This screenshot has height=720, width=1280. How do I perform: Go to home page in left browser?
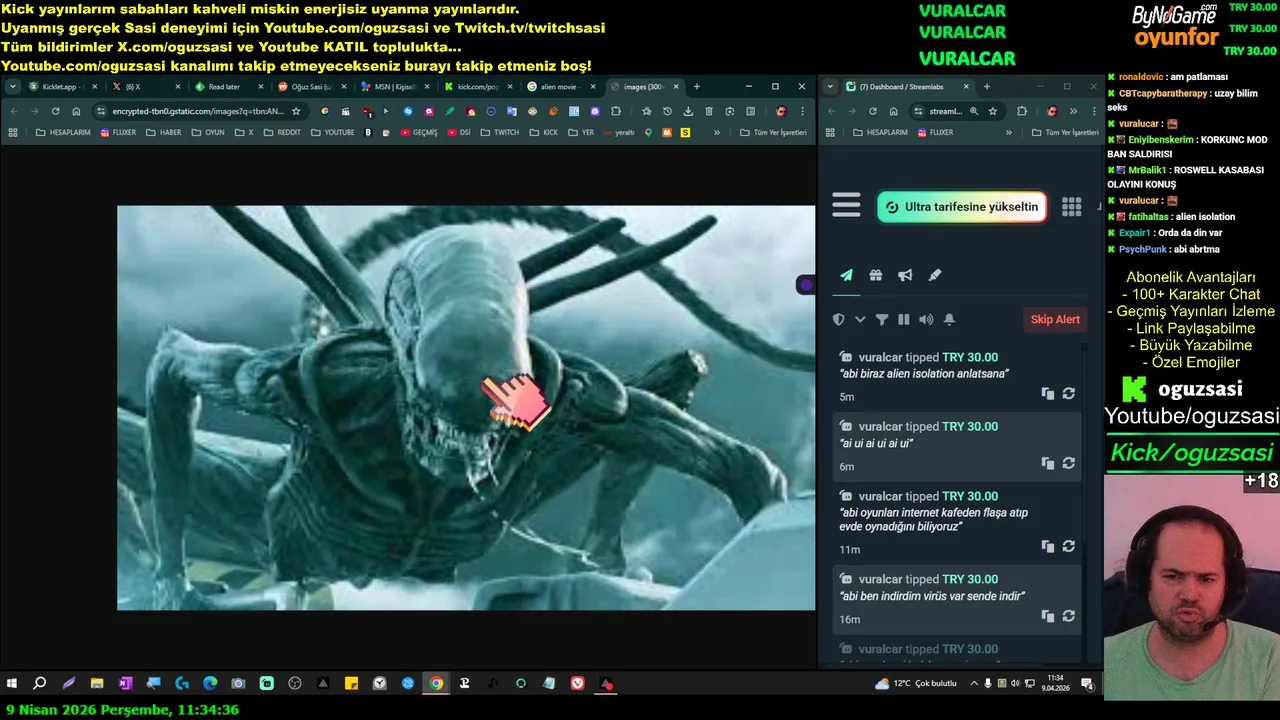[x=76, y=111]
